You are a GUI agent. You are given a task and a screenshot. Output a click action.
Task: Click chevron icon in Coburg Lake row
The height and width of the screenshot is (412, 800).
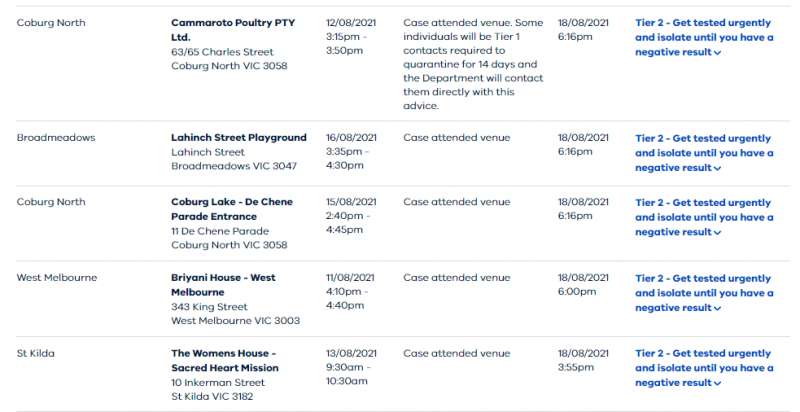click(718, 233)
